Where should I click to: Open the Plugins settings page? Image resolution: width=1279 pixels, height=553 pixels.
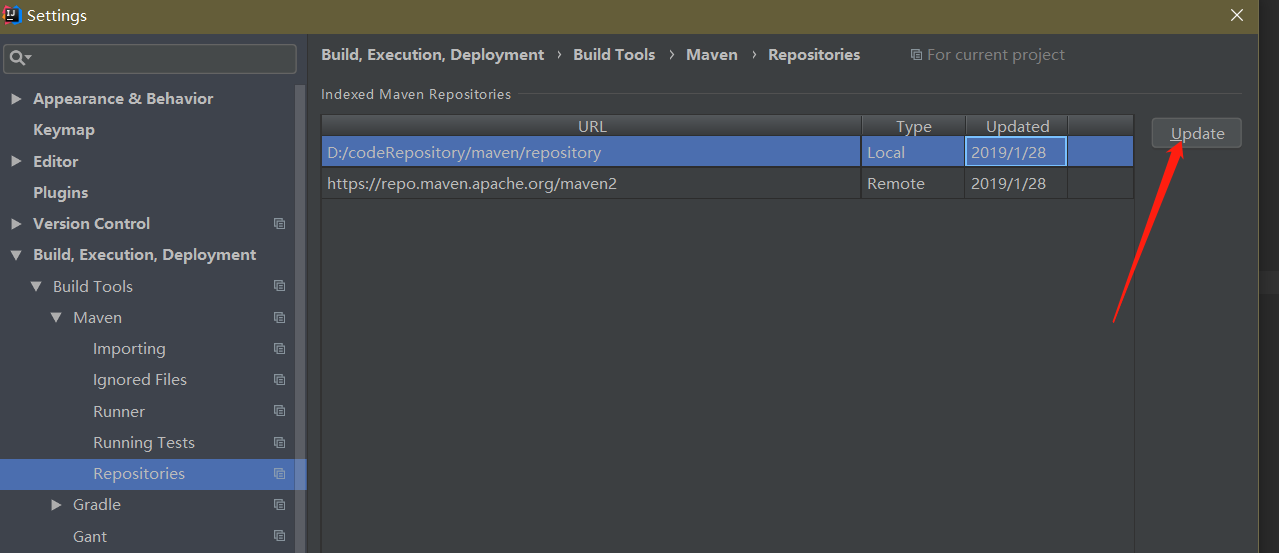60,192
